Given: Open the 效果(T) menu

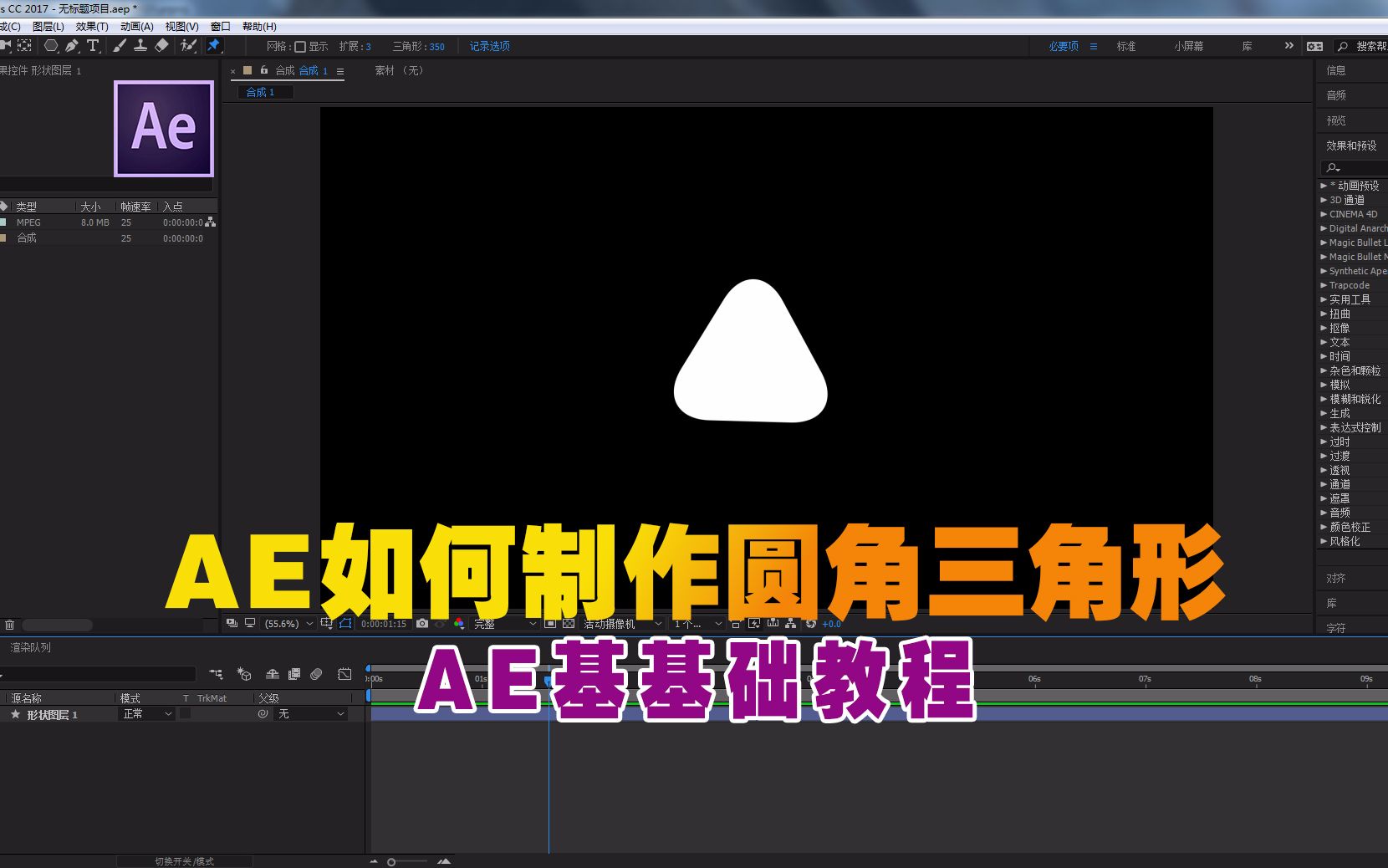Looking at the screenshot, I should click(92, 26).
